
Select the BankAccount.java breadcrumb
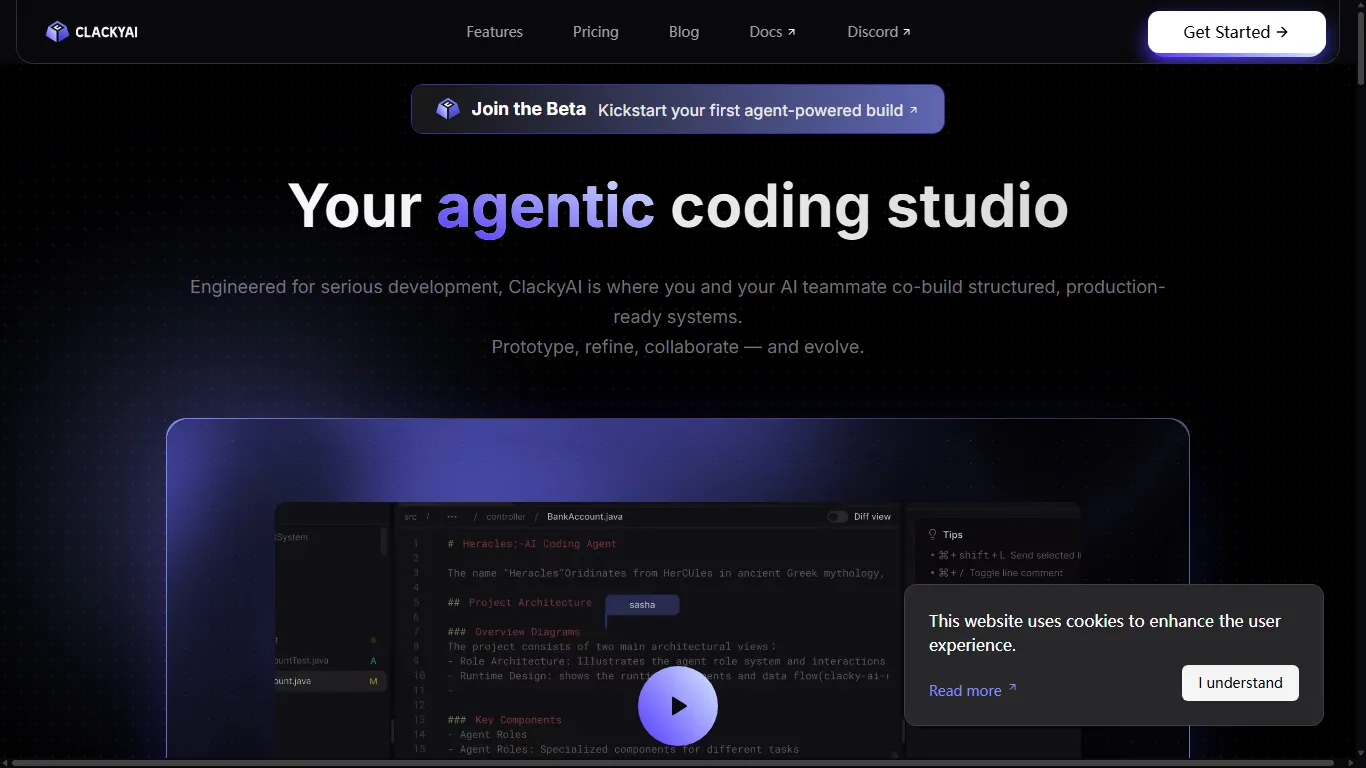(585, 517)
